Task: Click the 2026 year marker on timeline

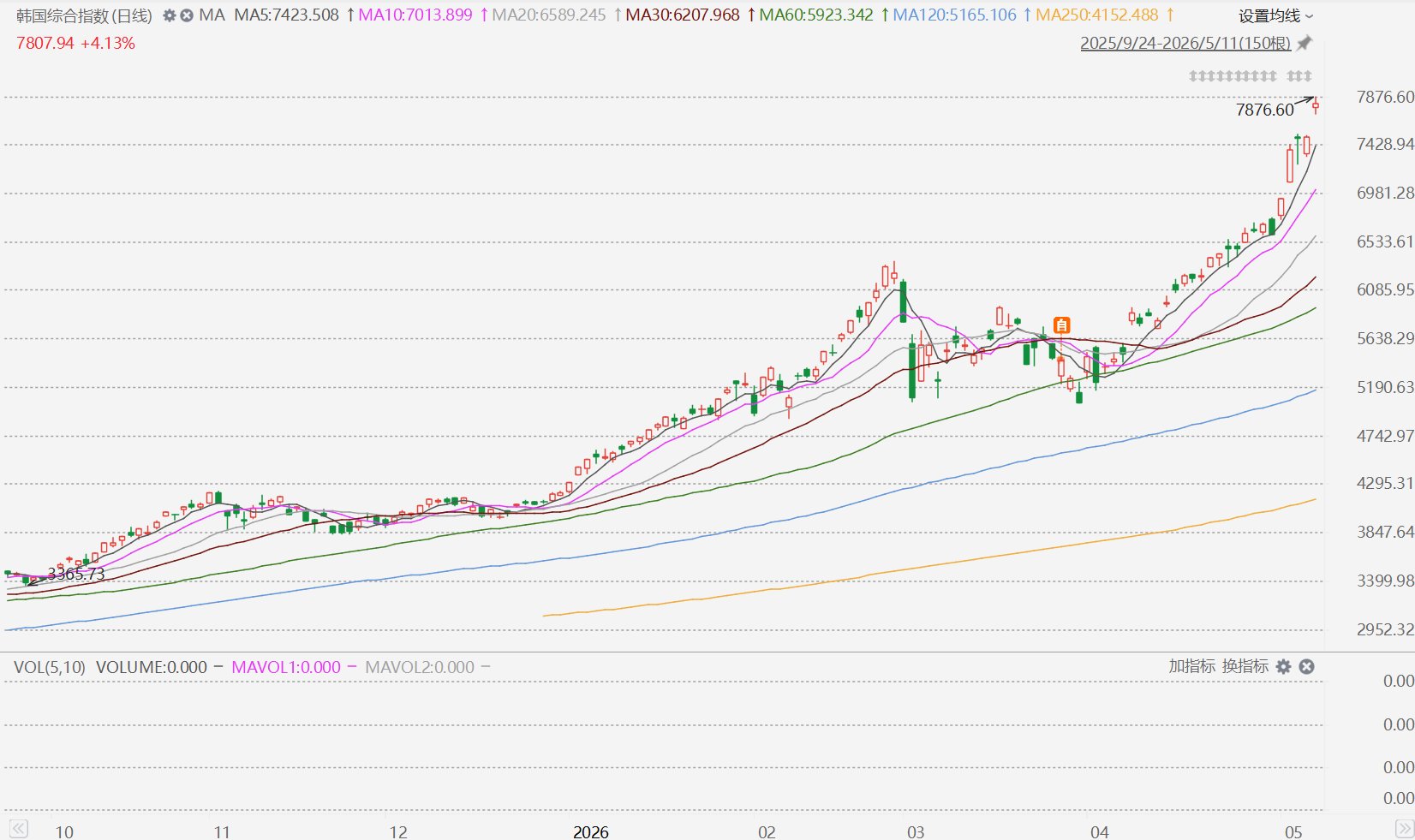Action: [591, 831]
